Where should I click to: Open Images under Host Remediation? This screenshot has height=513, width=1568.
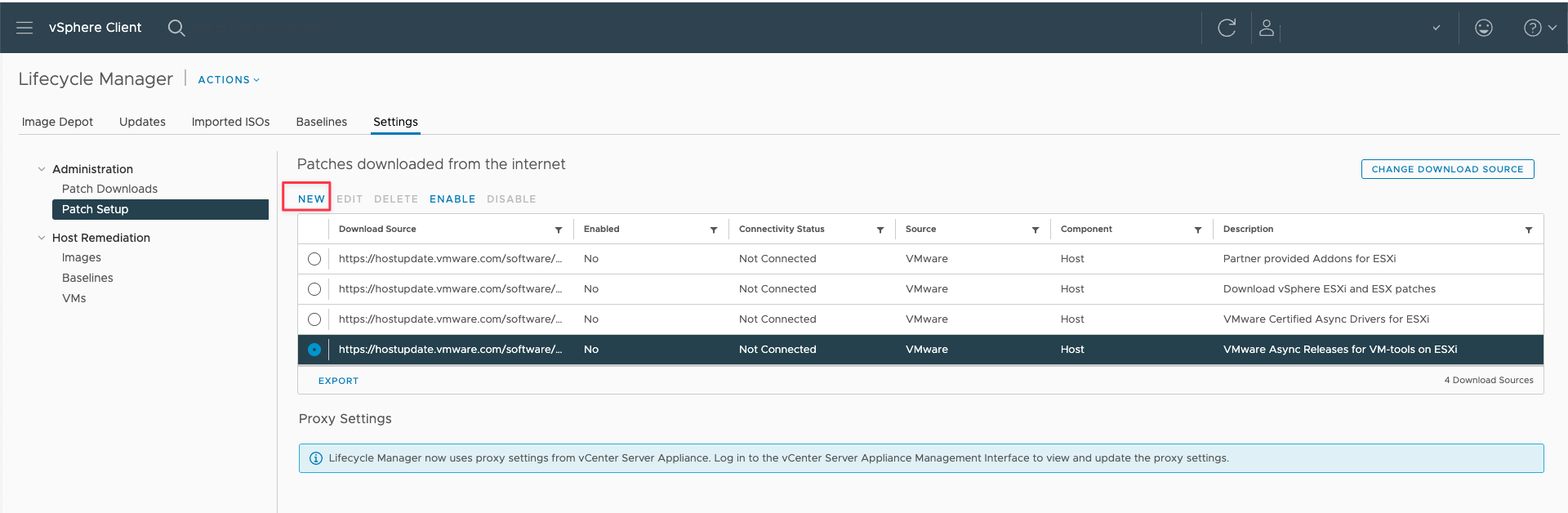click(x=82, y=257)
